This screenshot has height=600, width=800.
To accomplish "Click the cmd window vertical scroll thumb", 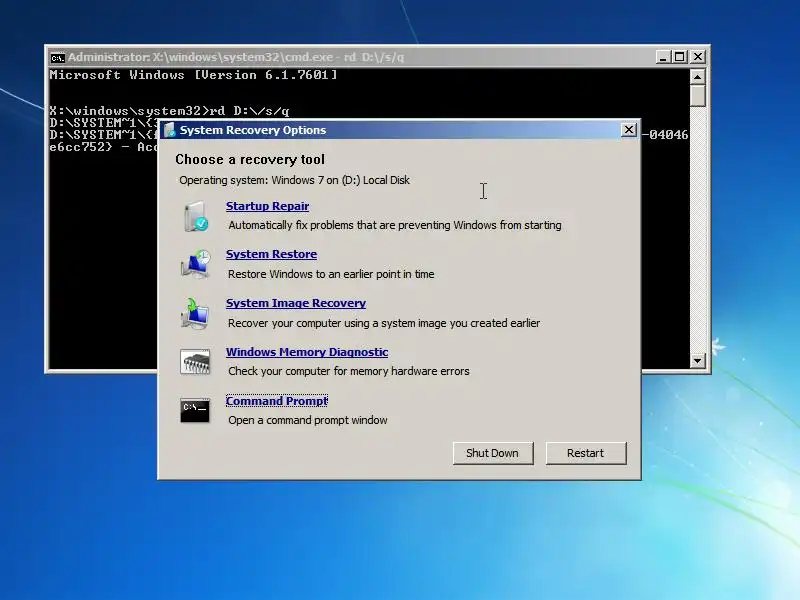I will tap(697, 95).
